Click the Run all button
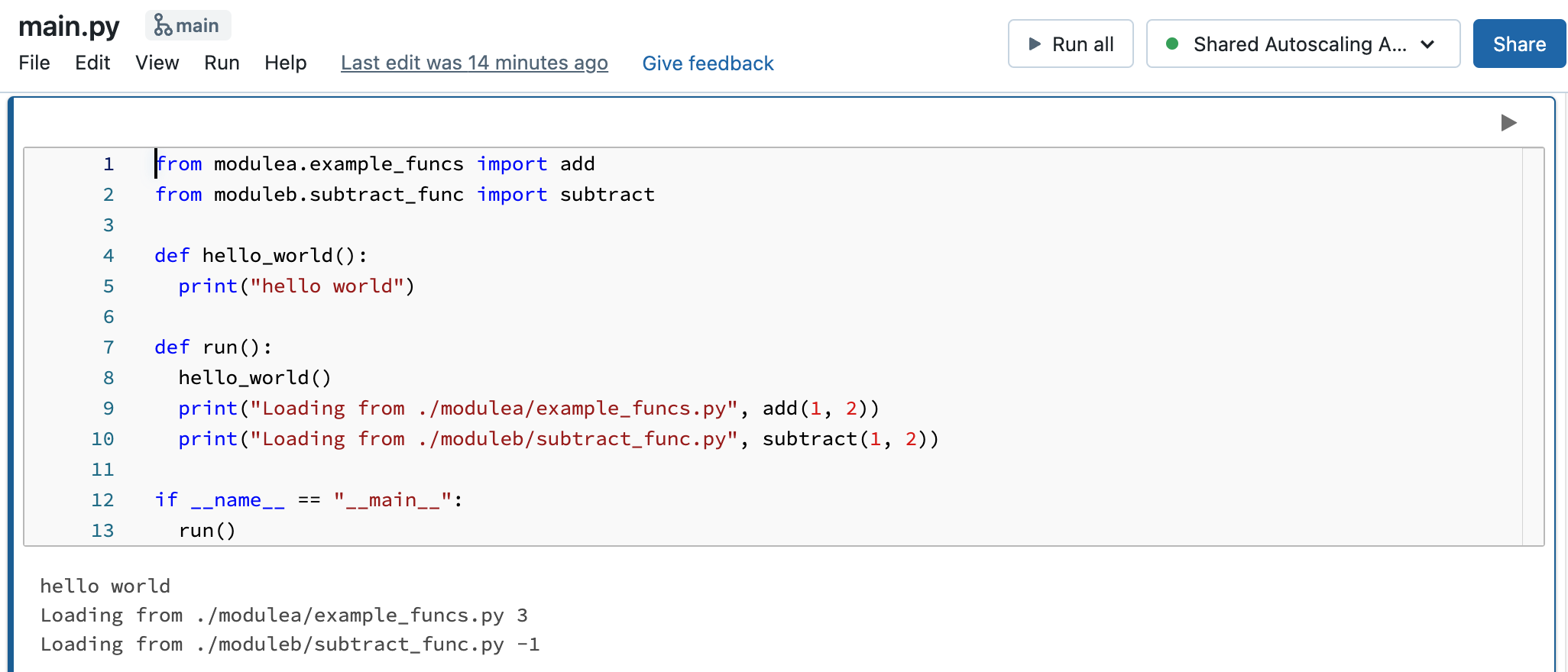The image size is (1568, 672). pyautogui.click(x=1071, y=44)
